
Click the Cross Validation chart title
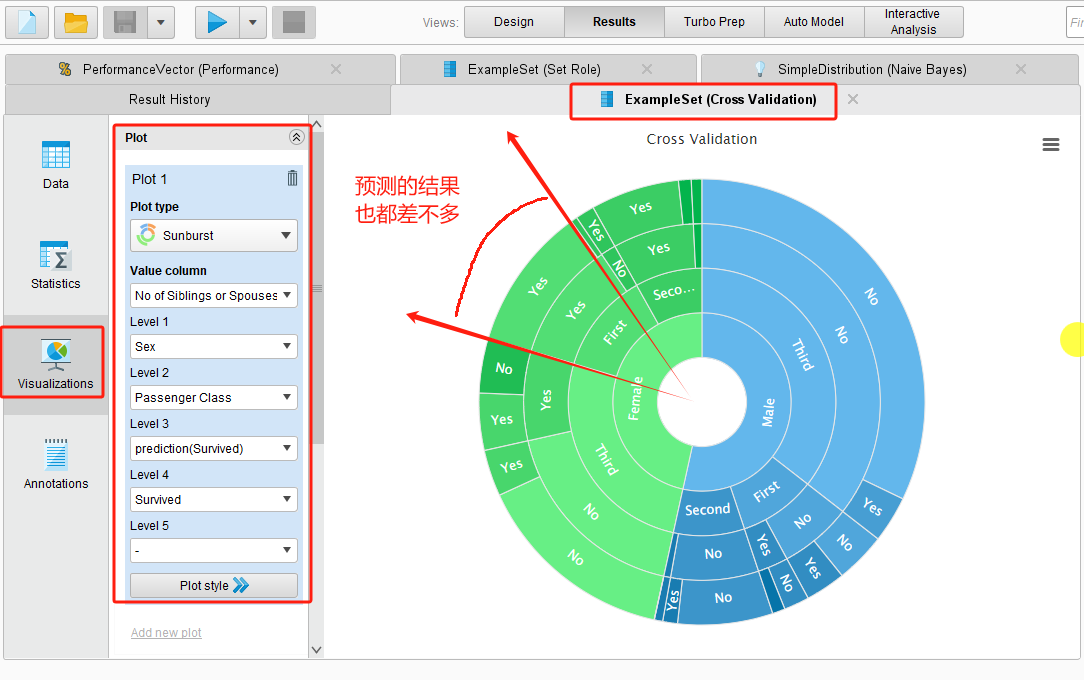coord(702,139)
